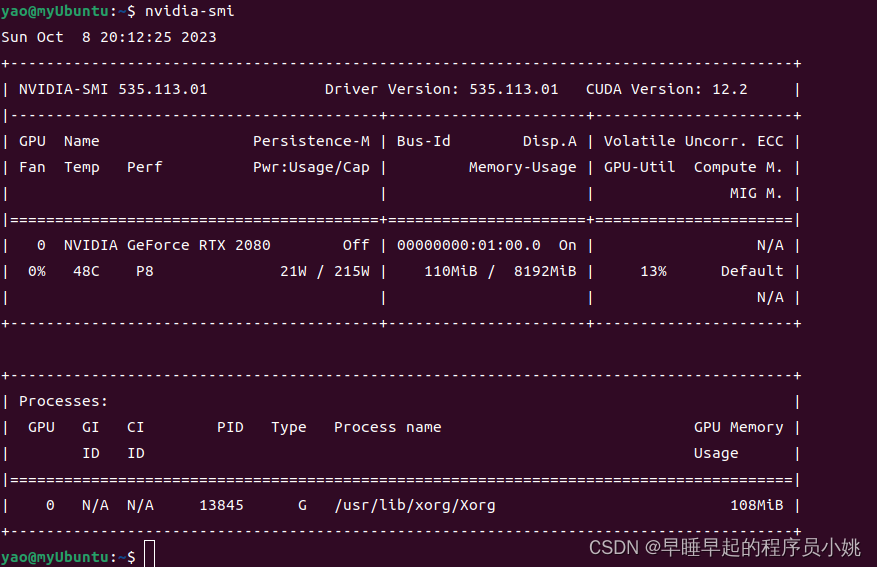
Task: Click 'Driver Version: 535.113.01' text
Action: tap(441, 89)
